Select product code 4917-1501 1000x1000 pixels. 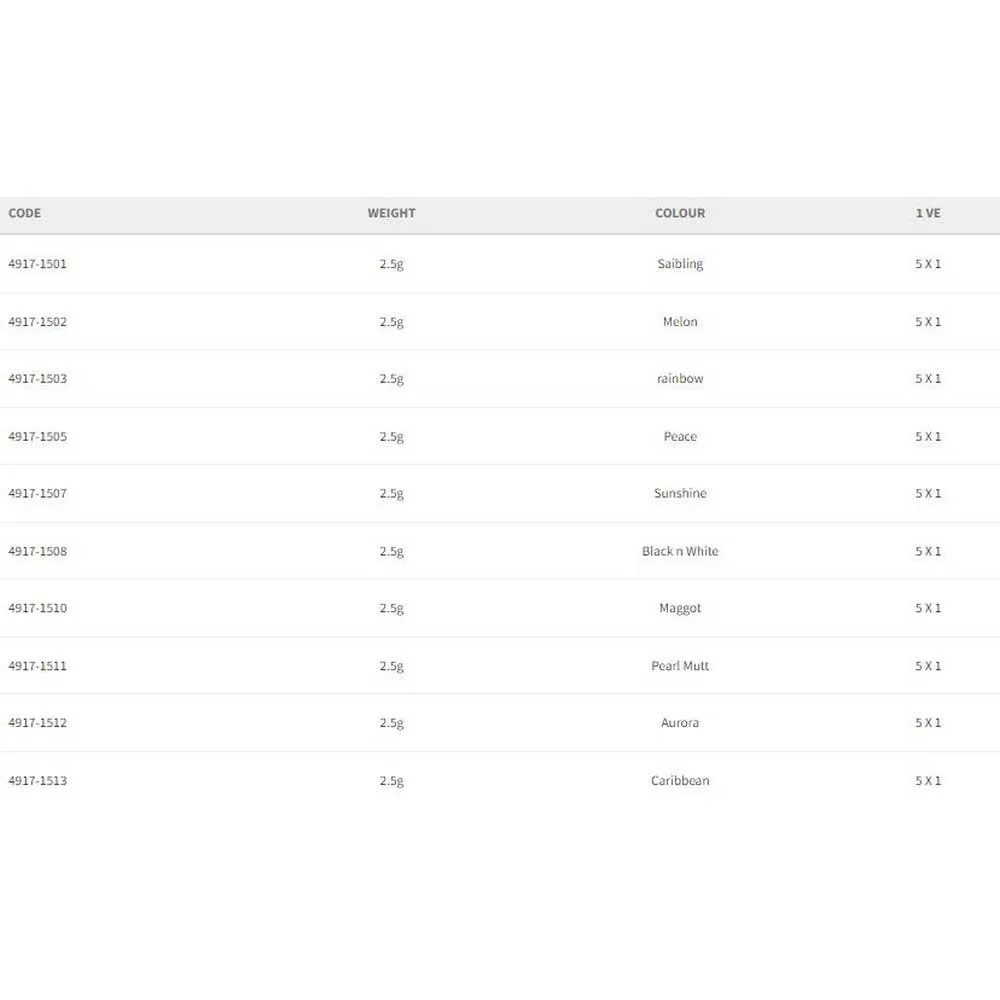pos(38,264)
